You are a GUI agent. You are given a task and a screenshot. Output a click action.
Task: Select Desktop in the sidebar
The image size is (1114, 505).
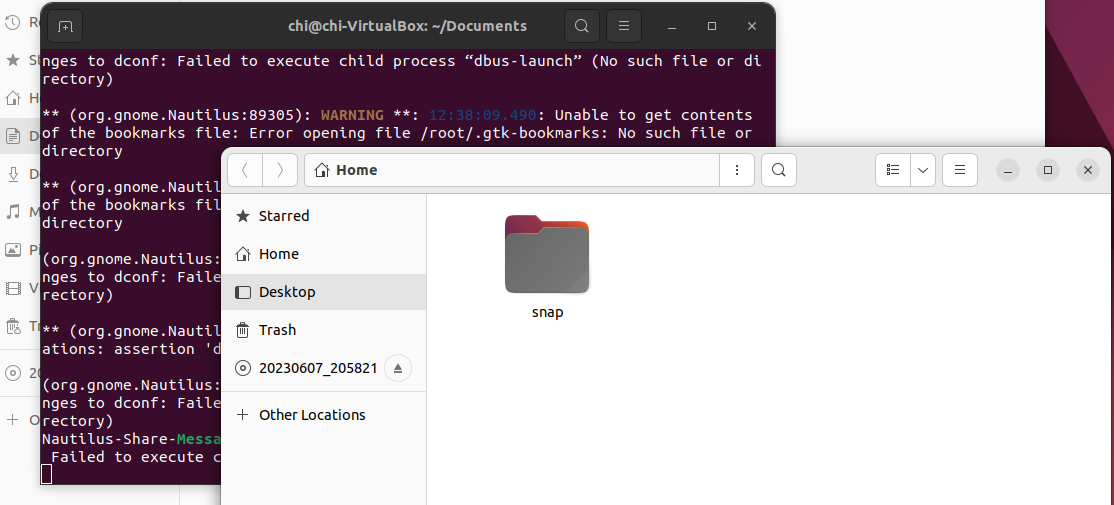point(286,292)
